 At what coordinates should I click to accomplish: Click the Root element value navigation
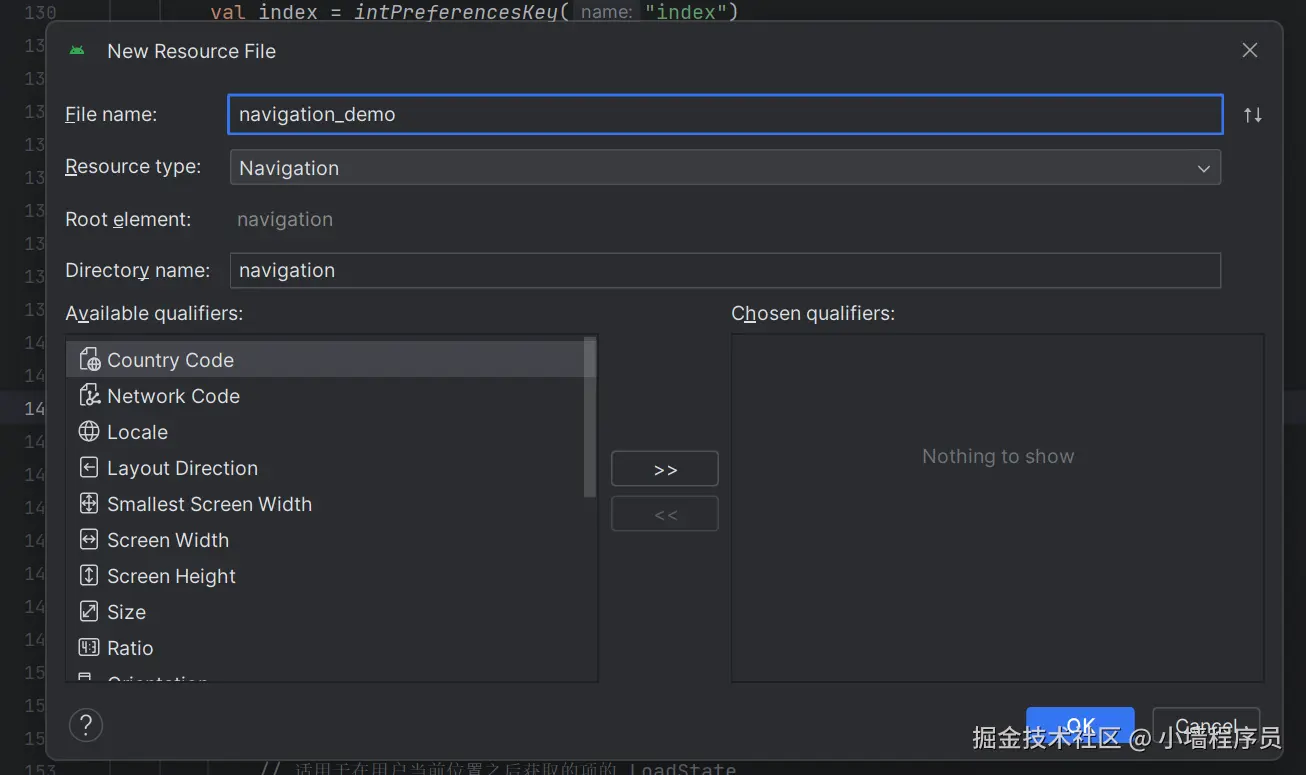pyautogui.click(x=285, y=219)
